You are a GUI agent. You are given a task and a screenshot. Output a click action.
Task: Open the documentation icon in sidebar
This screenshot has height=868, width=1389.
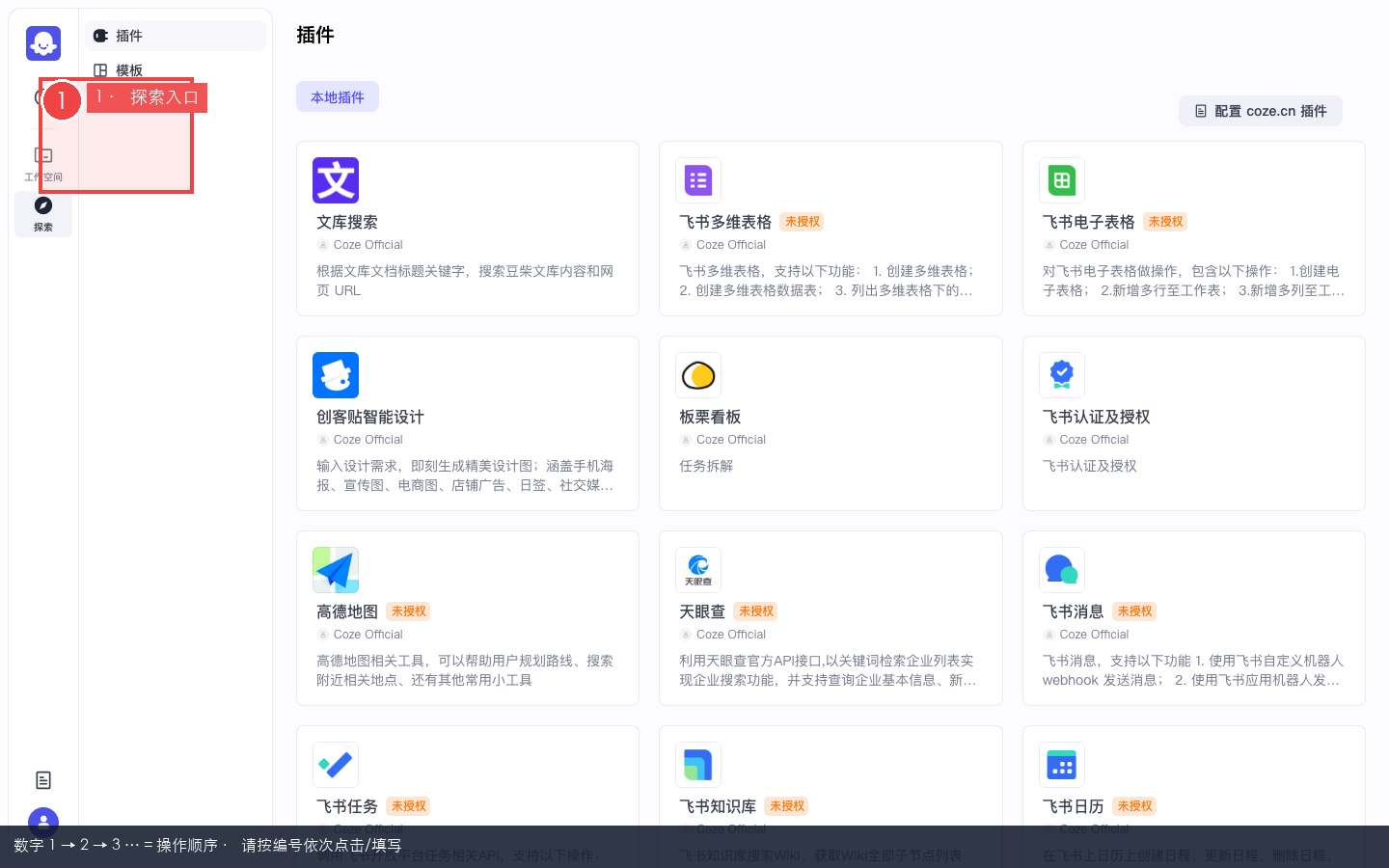click(x=43, y=780)
